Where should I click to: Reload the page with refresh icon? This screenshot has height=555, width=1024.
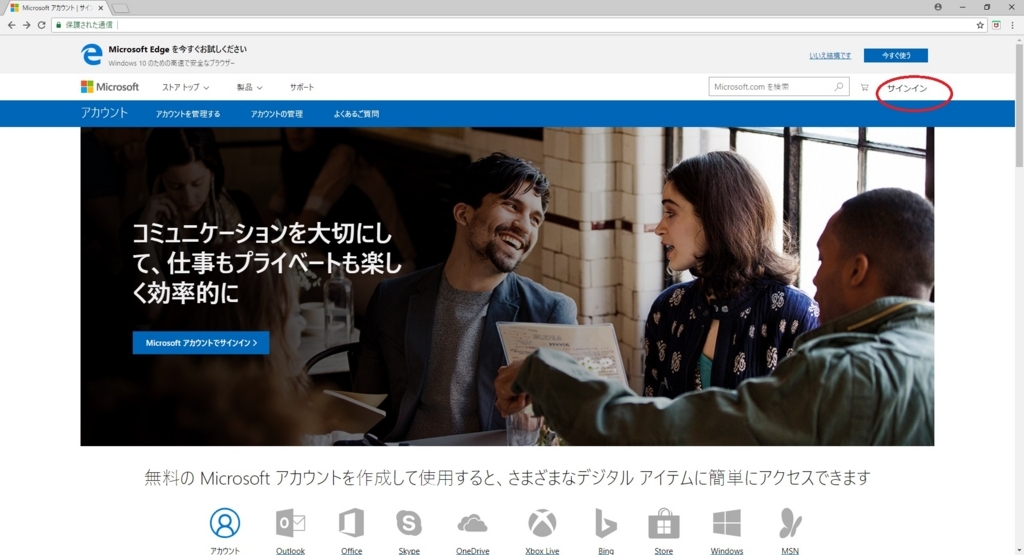click(x=41, y=25)
